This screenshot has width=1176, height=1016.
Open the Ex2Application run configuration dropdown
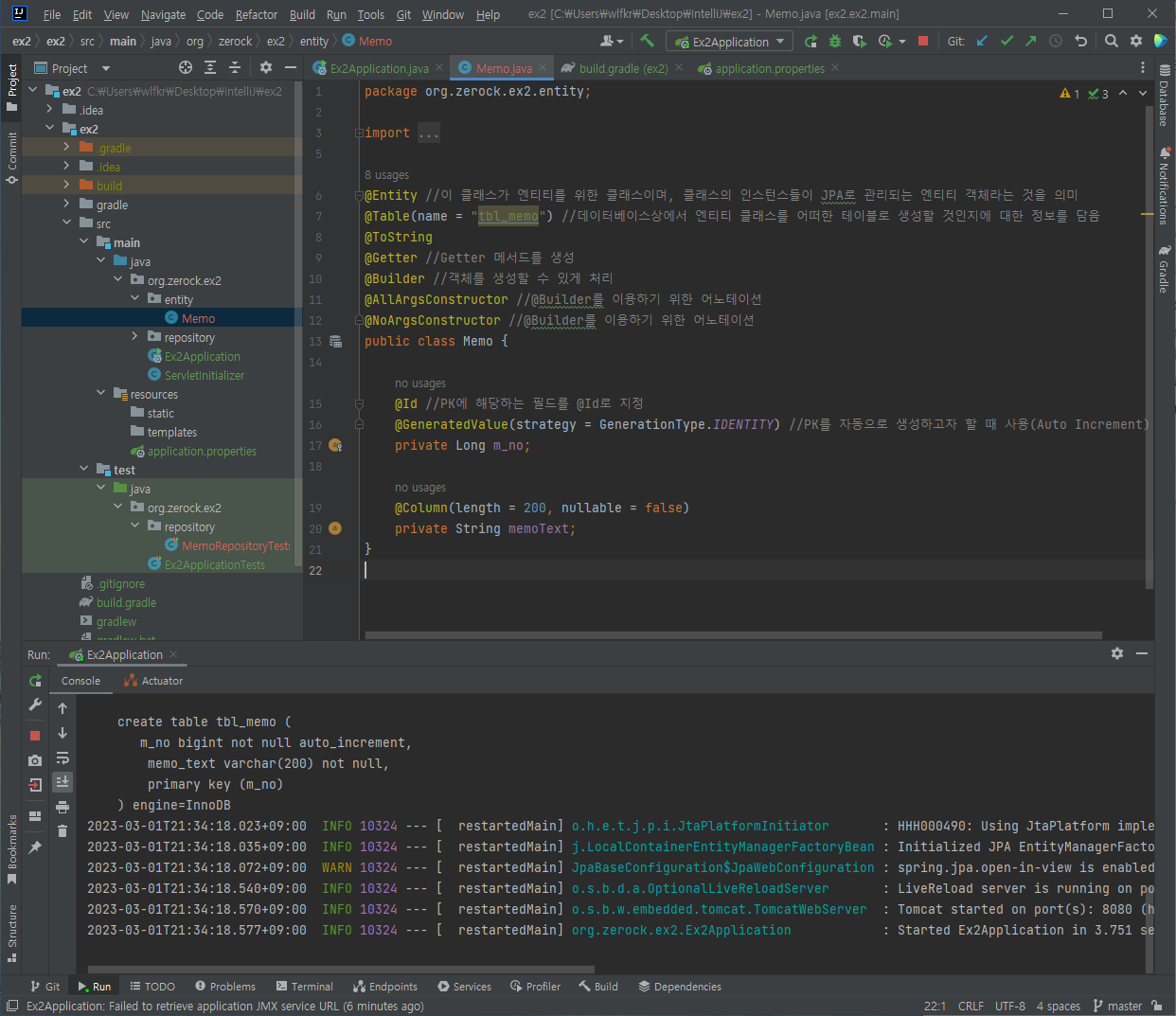(729, 42)
